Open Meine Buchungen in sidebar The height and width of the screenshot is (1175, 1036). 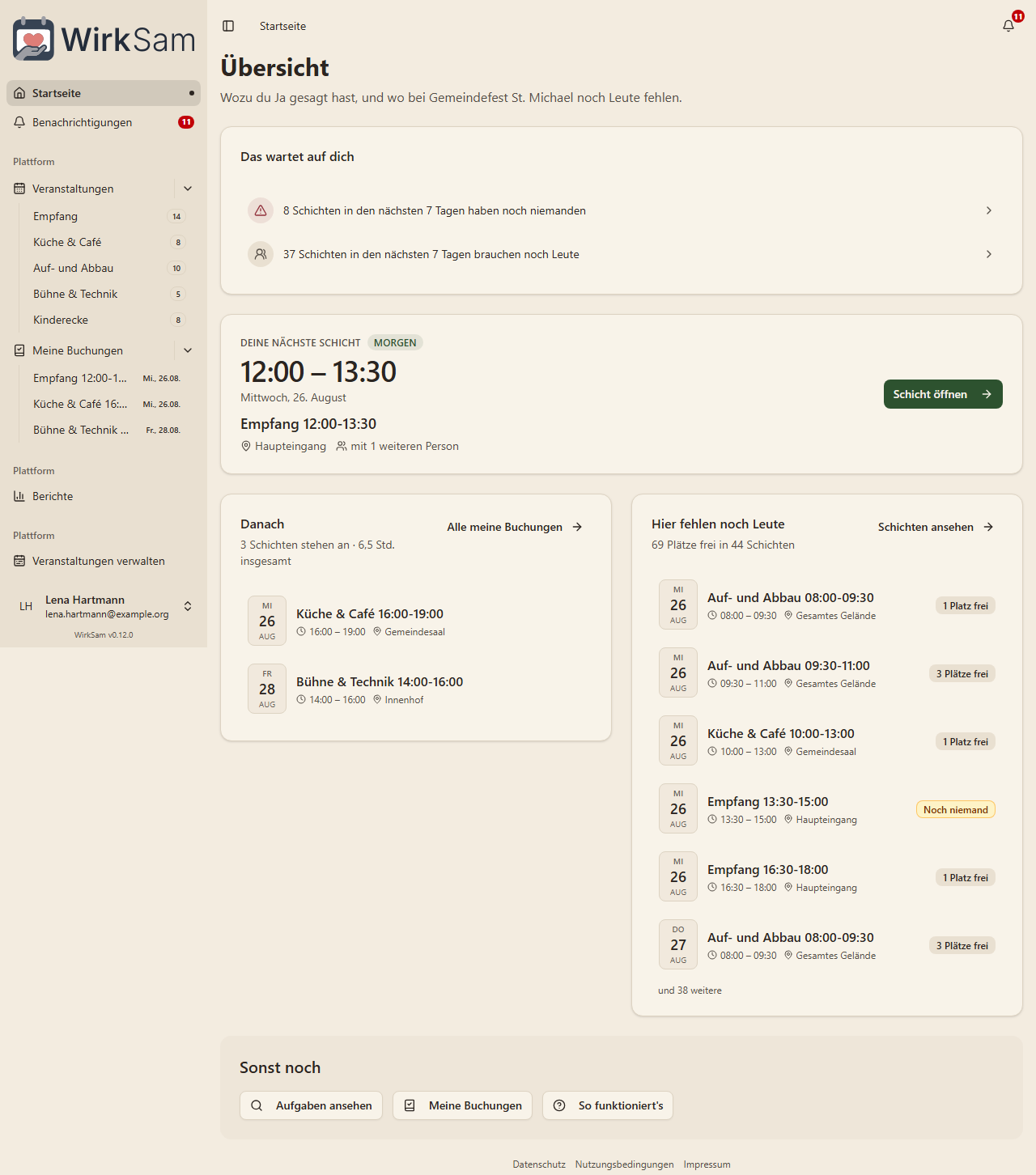click(x=89, y=350)
